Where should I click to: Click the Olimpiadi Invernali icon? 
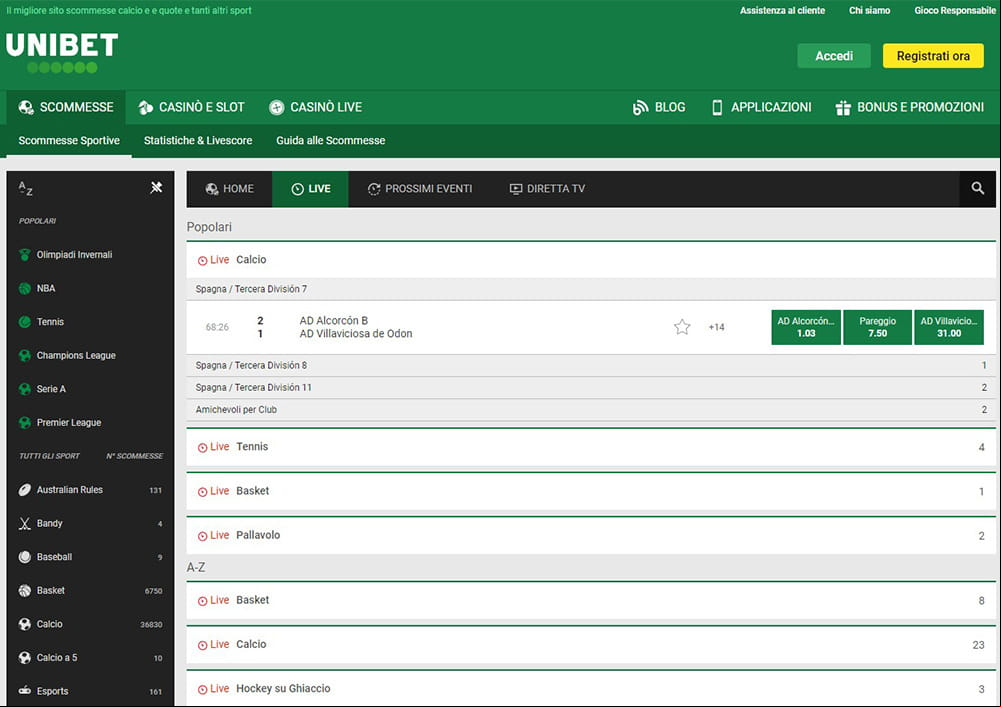point(25,255)
